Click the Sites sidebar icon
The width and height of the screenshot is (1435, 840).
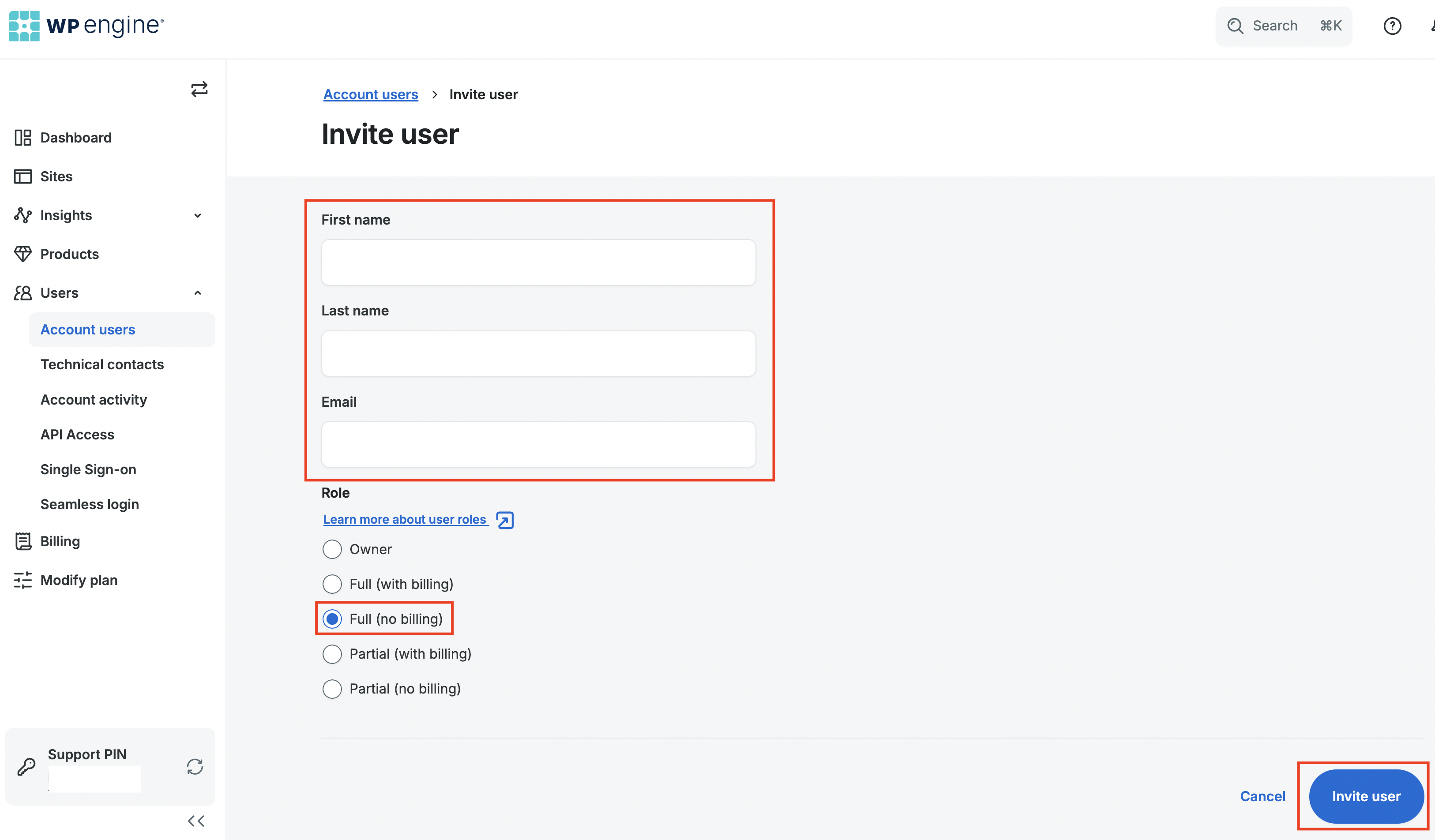coord(23,176)
